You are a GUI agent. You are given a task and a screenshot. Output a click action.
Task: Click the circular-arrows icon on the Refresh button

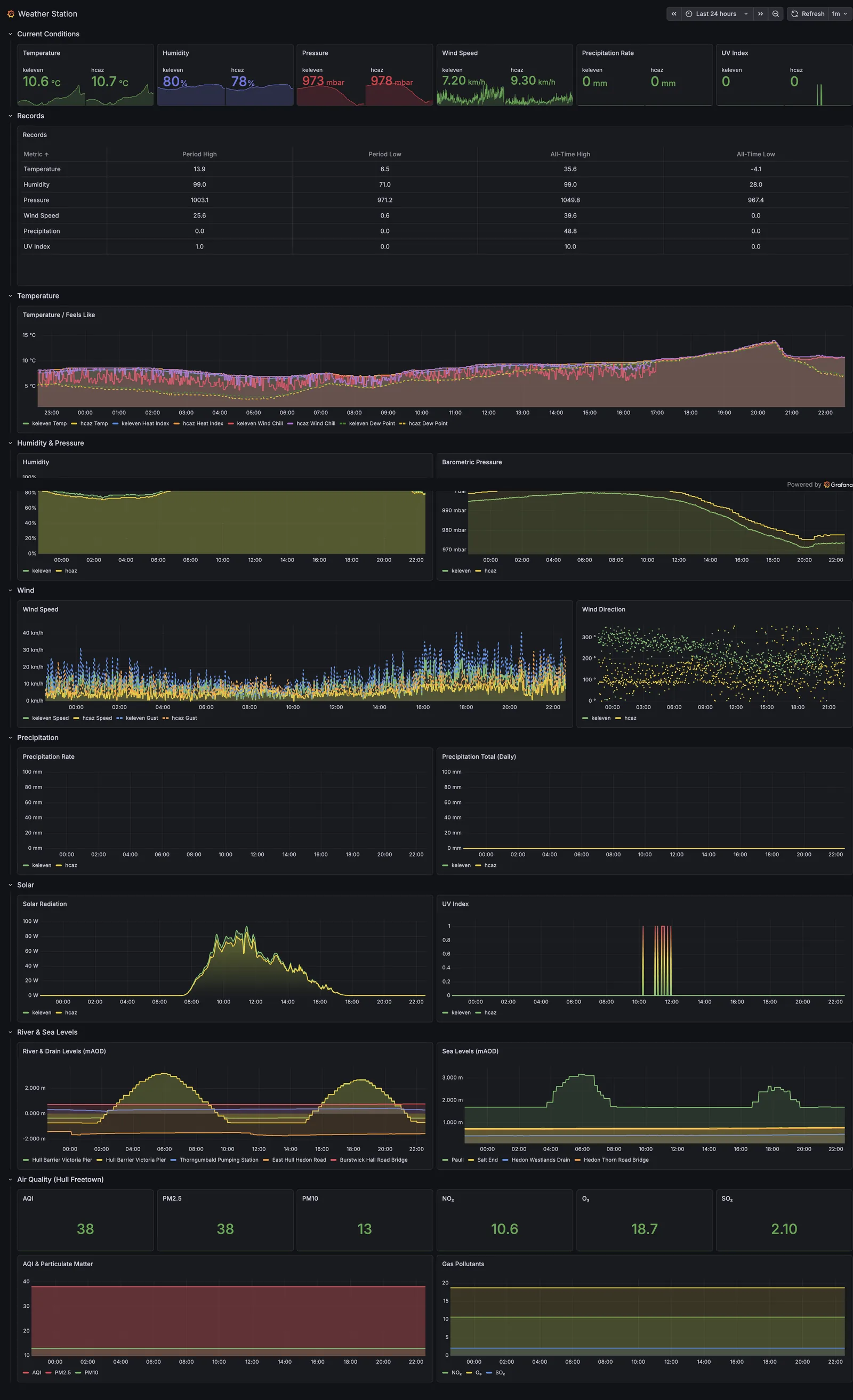click(794, 14)
